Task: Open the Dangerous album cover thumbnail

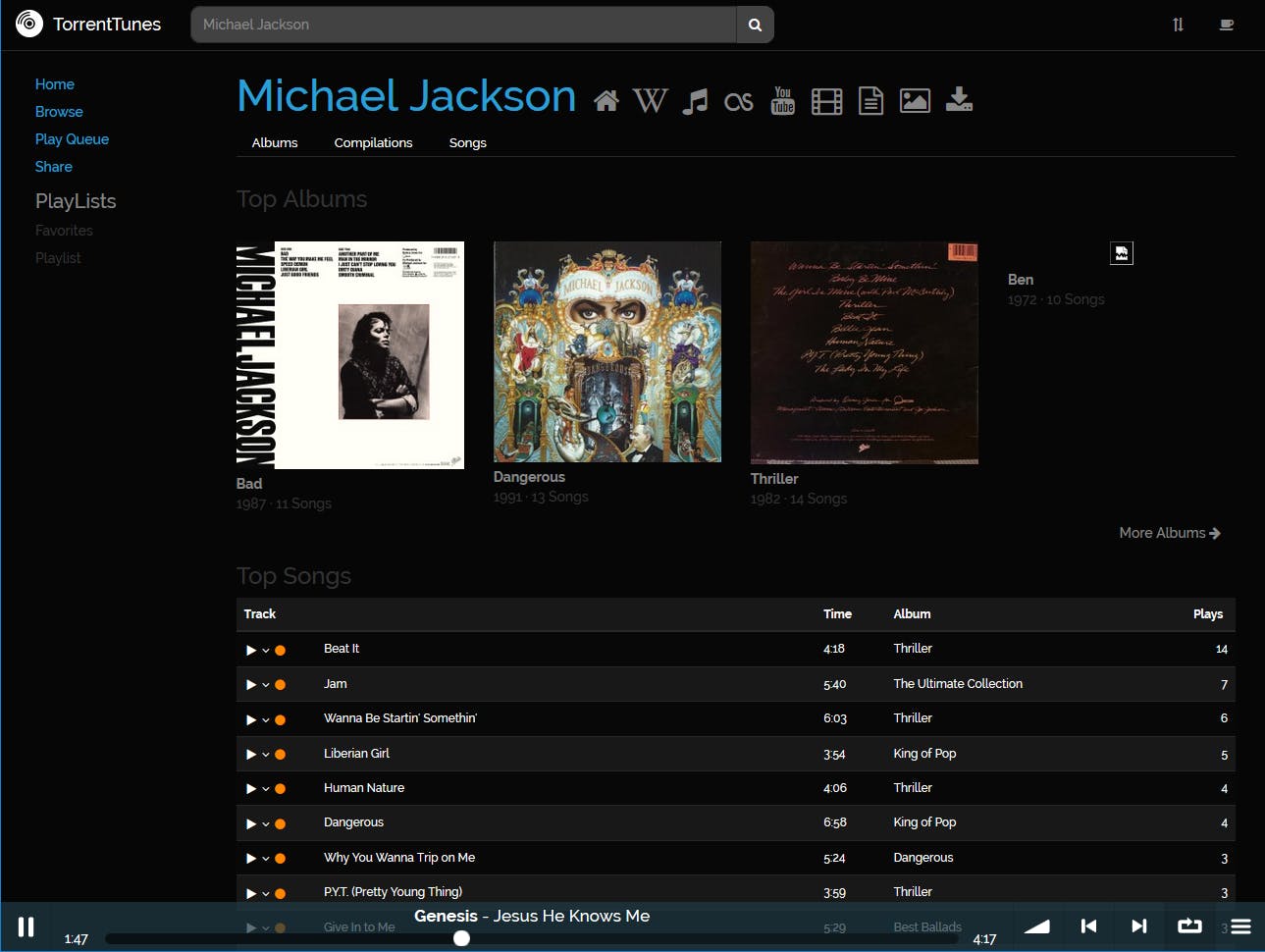Action: [607, 352]
